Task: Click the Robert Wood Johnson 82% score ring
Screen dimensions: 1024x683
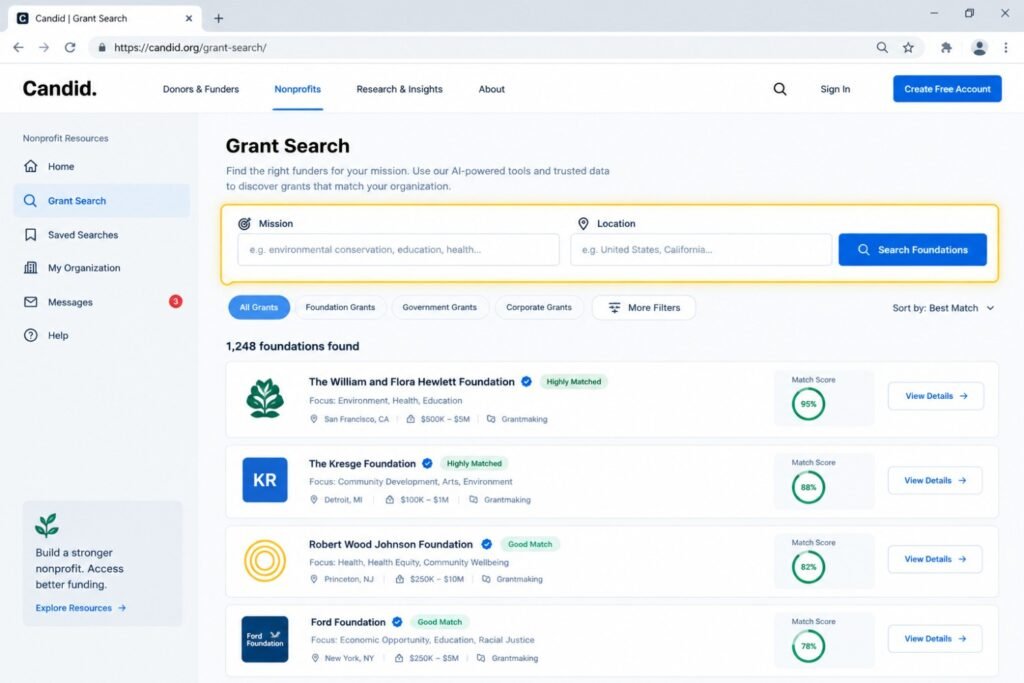Action: click(808, 567)
